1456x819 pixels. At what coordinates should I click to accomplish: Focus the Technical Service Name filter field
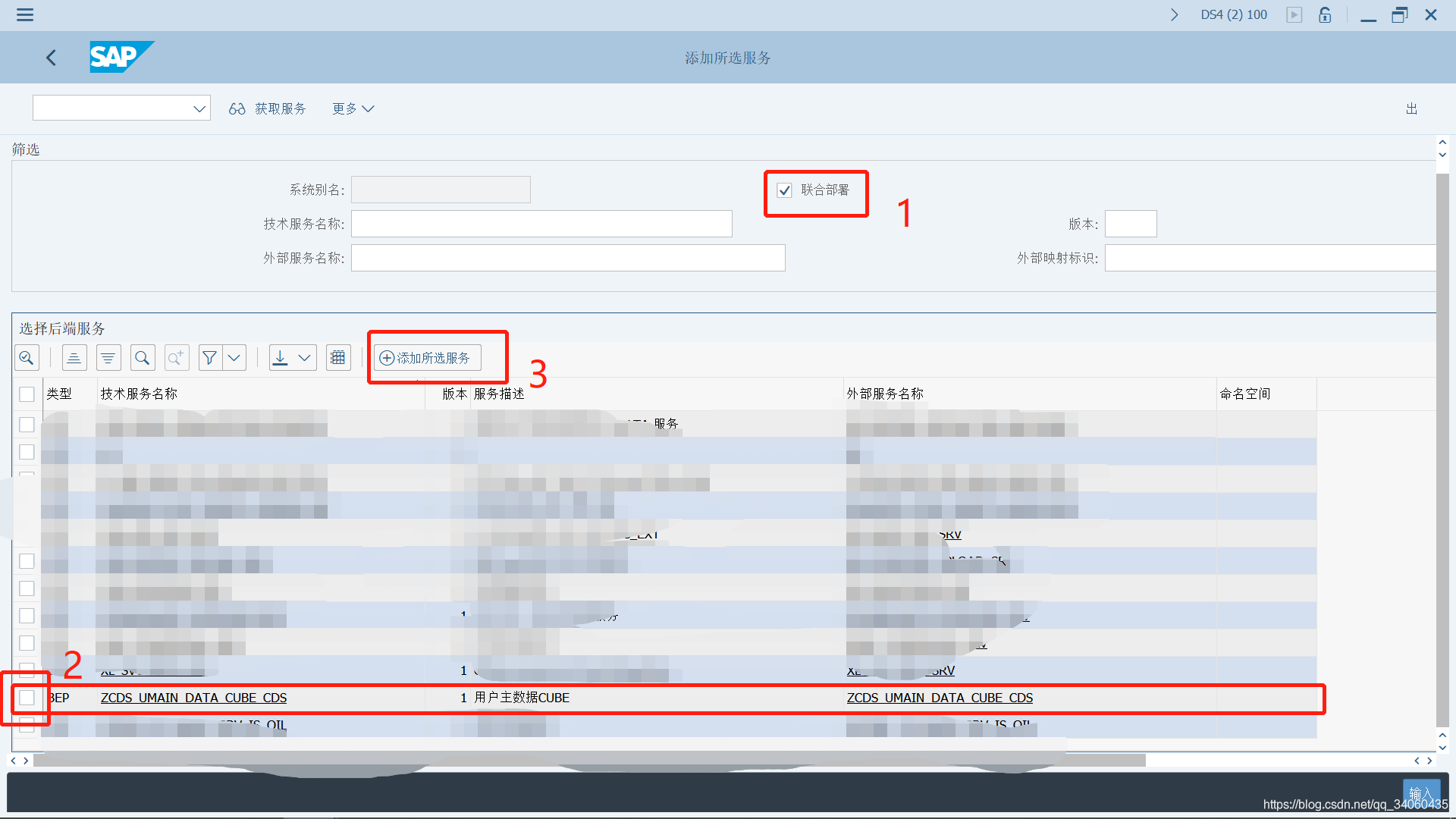point(541,224)
